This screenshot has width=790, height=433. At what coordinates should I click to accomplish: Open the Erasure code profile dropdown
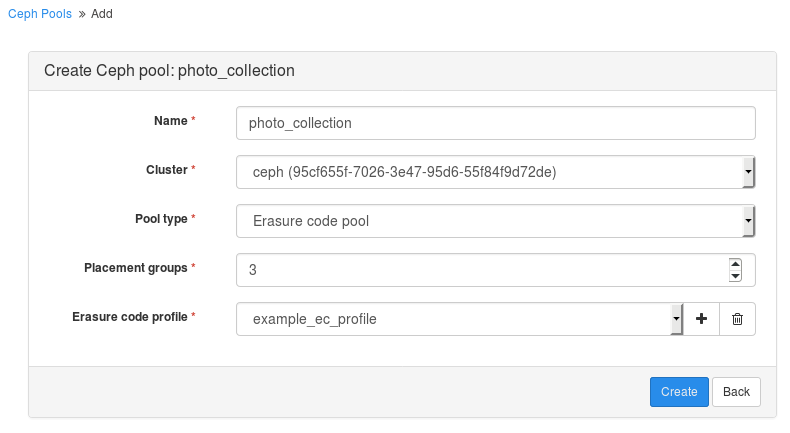point(459,319)
